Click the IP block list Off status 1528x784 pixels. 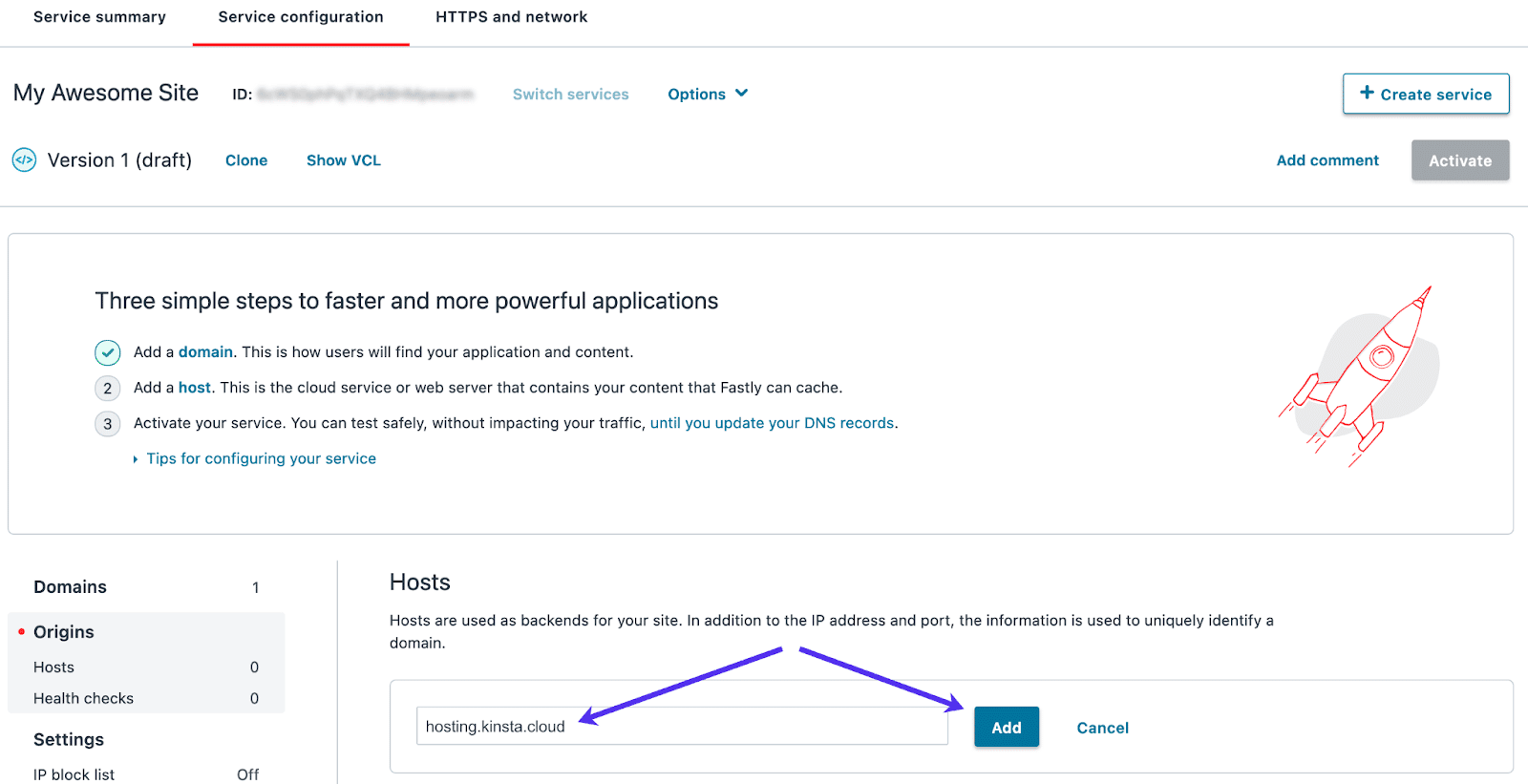point(247,774)
